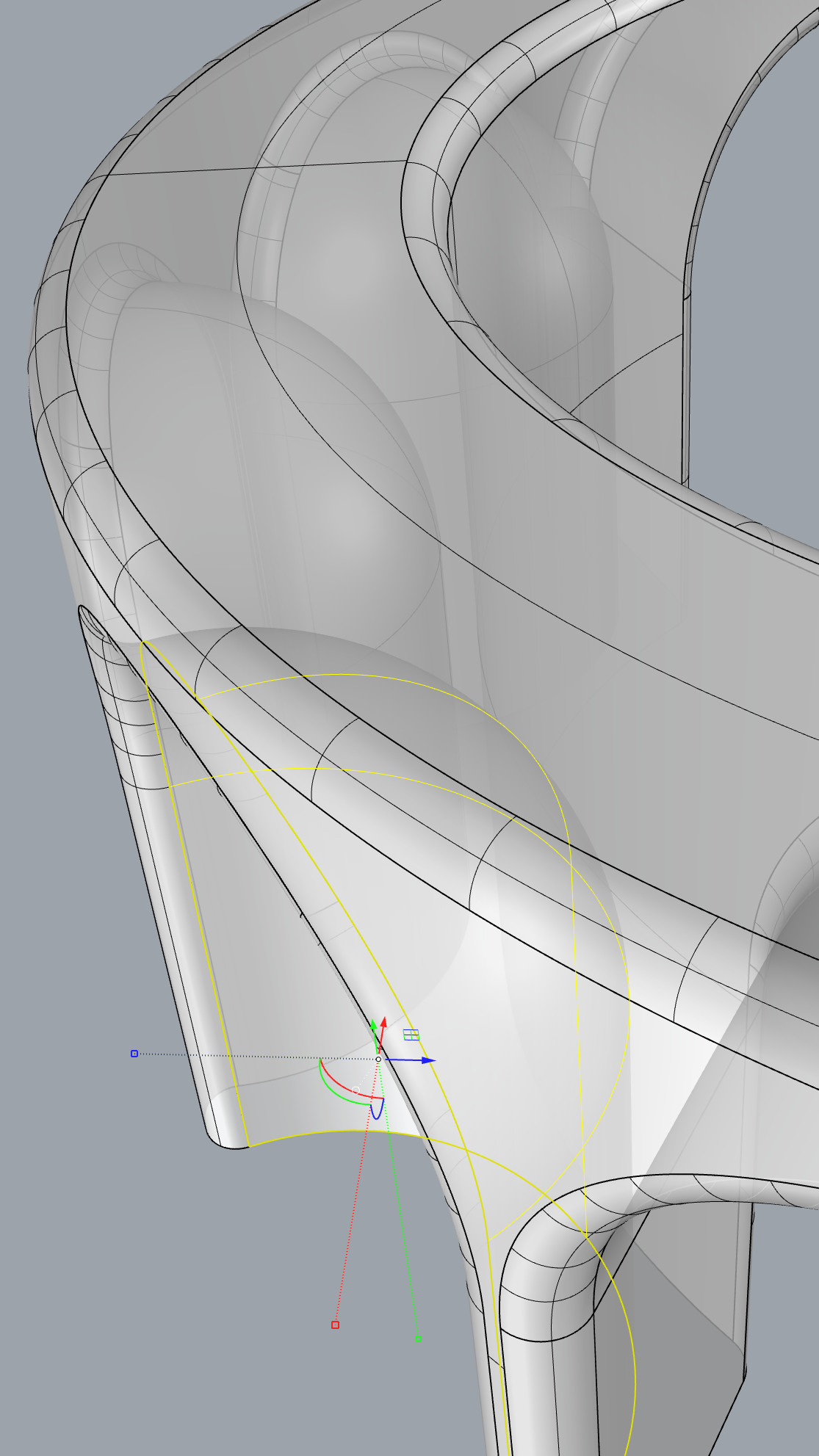
Task: Click the red square scale handle
Action: point(335,1325)
